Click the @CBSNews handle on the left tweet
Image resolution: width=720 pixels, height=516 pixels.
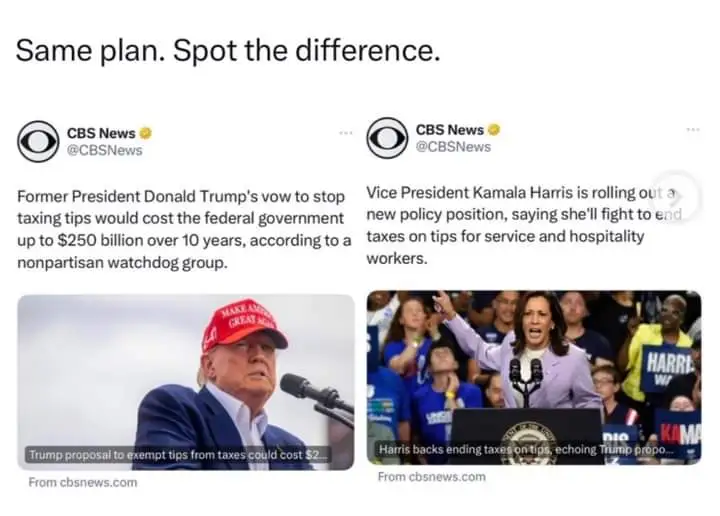point(104,151)
